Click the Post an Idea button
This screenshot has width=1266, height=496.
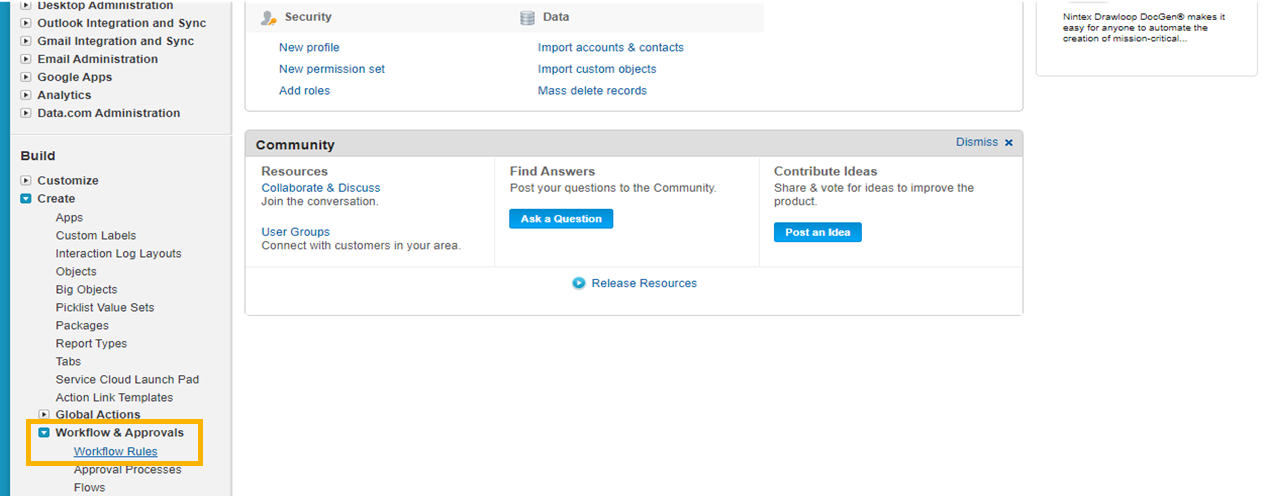(817, 232)
